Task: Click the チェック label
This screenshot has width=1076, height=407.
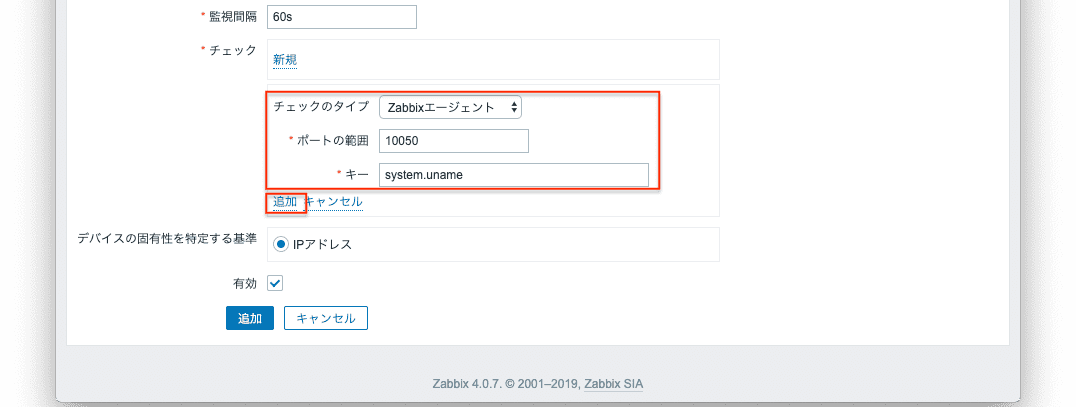Action: [233, 50]
